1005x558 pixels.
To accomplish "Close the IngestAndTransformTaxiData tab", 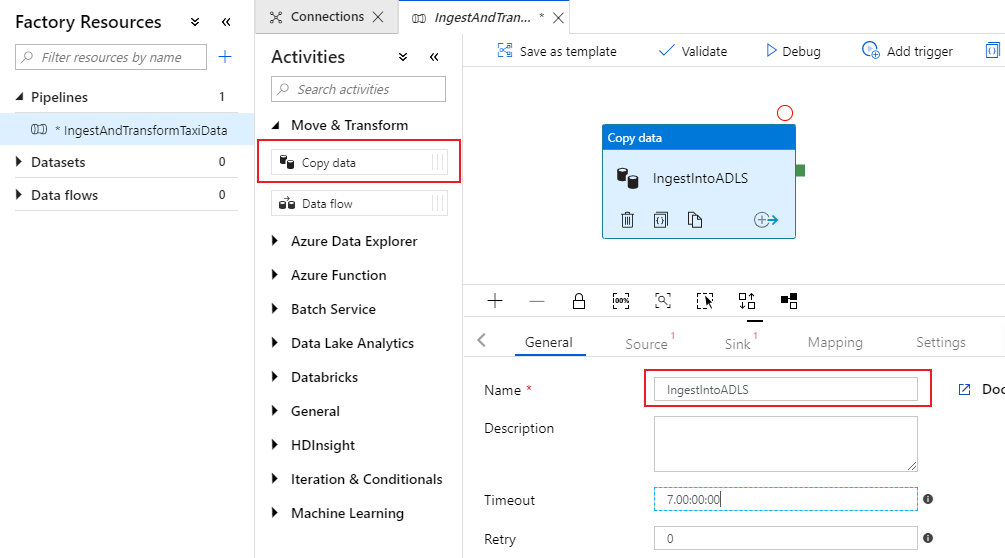I will click(558, 18).
